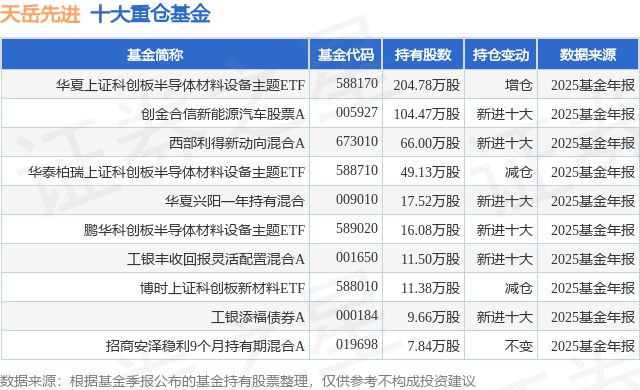This screenshot has width=640, height=390.
Task: Select fund 华夏兴阳一年持有混合
Action: pos(235,201)
